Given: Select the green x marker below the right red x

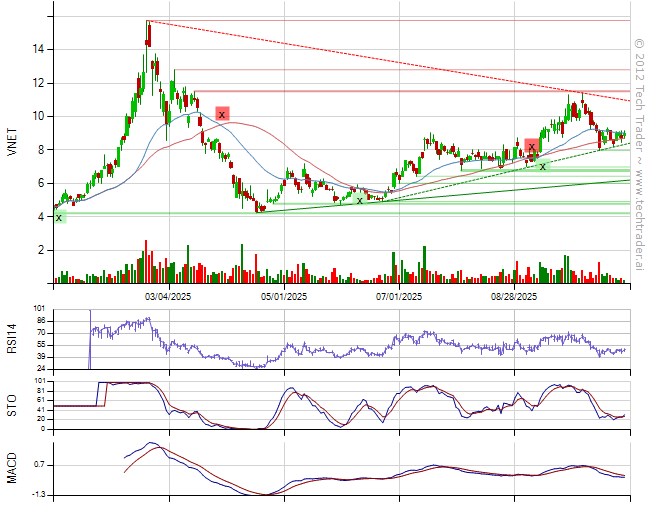Looking at the screenshot, I should pos(543,166).
